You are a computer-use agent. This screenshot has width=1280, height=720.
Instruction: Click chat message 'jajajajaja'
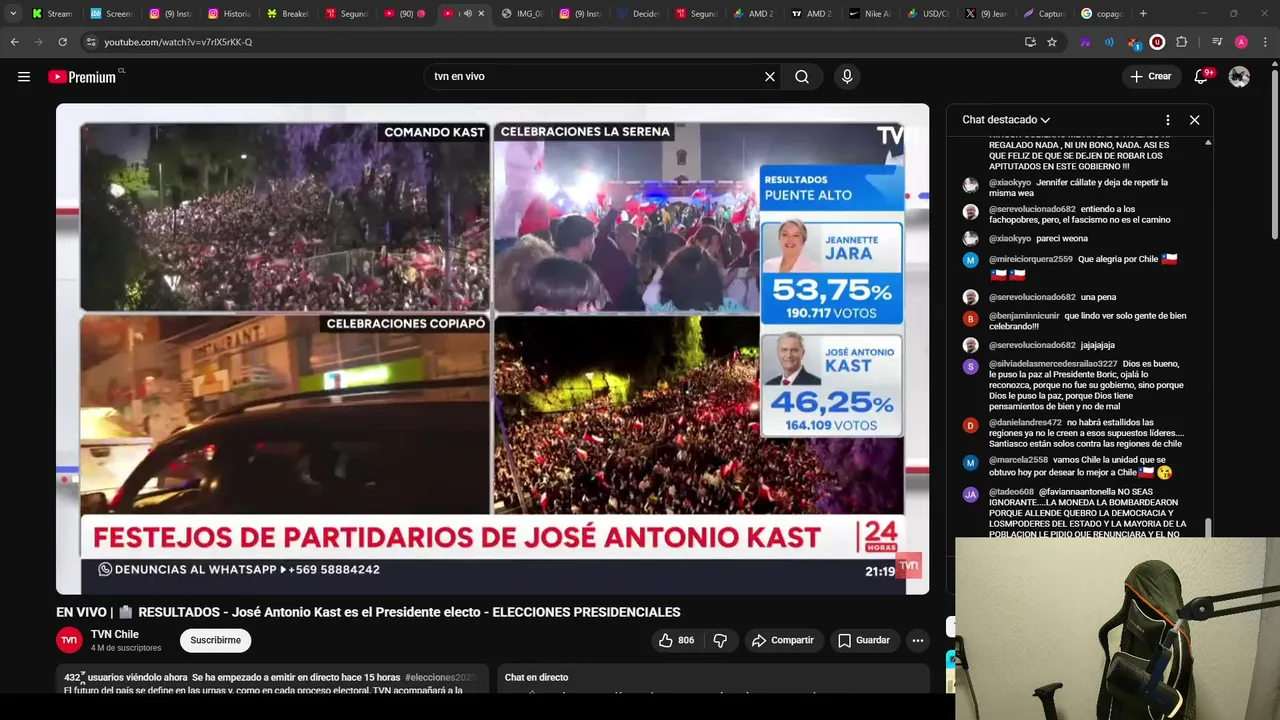[x=1097, y=345]
